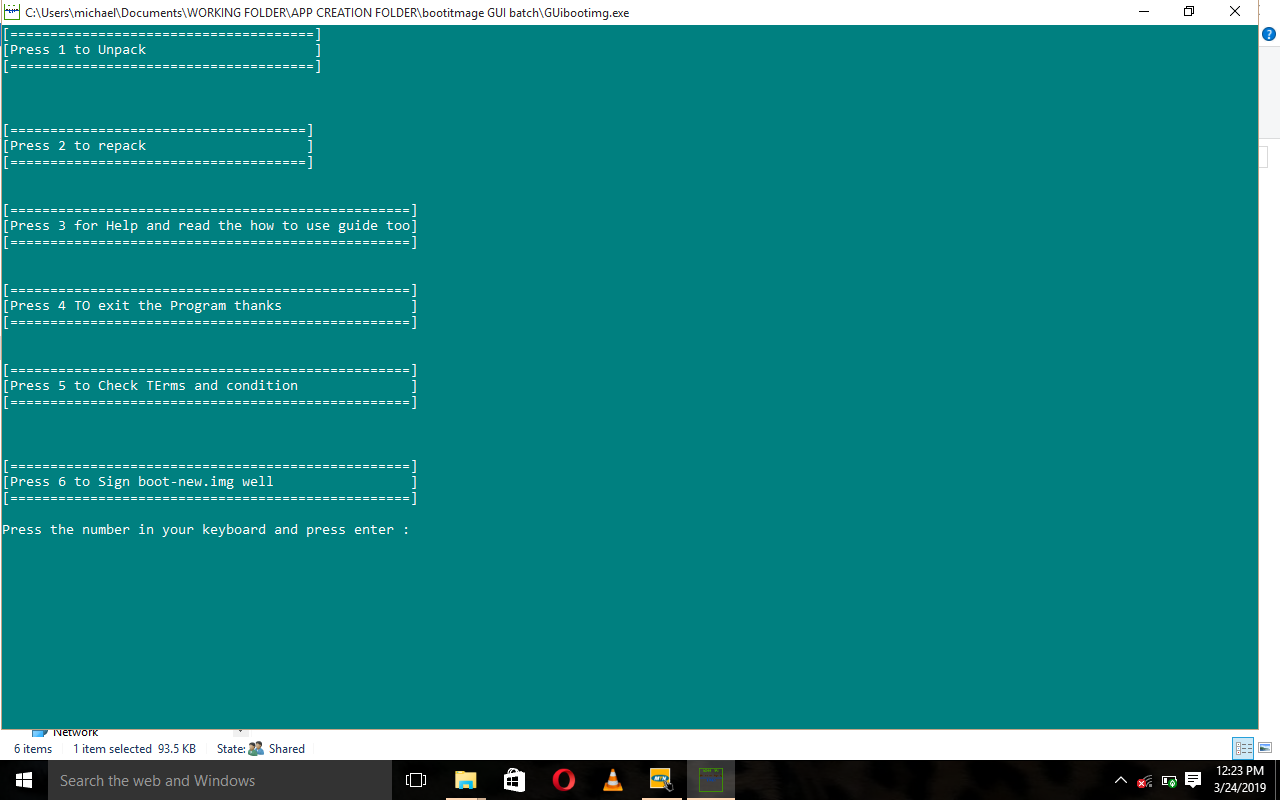Show hidden system tray icons

coord(1120,781)
